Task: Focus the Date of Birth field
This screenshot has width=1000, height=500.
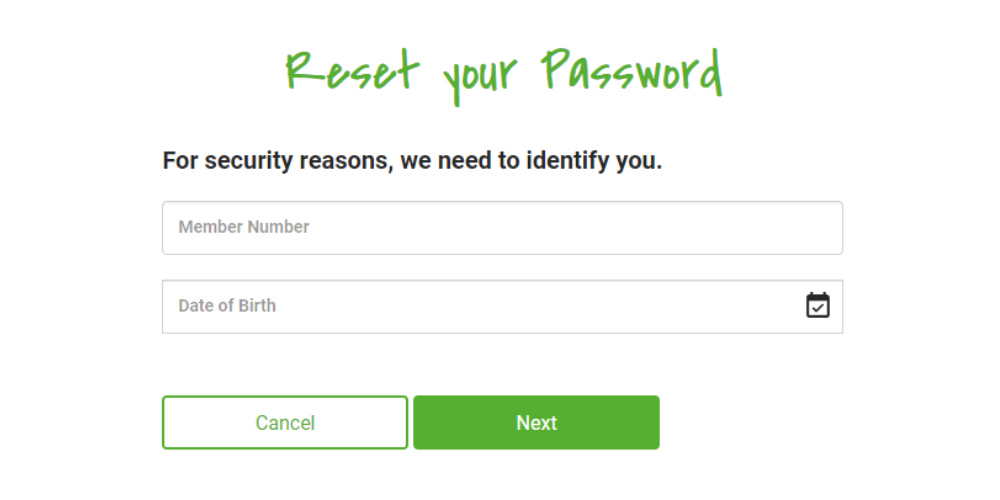Action: [480, 306]
